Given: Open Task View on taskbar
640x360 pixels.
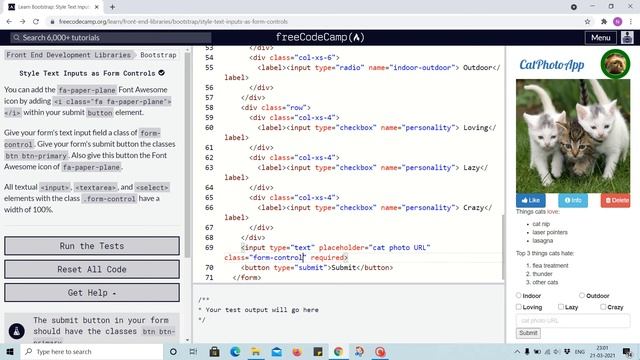Looking at the screenshot, I should (193, 351).
